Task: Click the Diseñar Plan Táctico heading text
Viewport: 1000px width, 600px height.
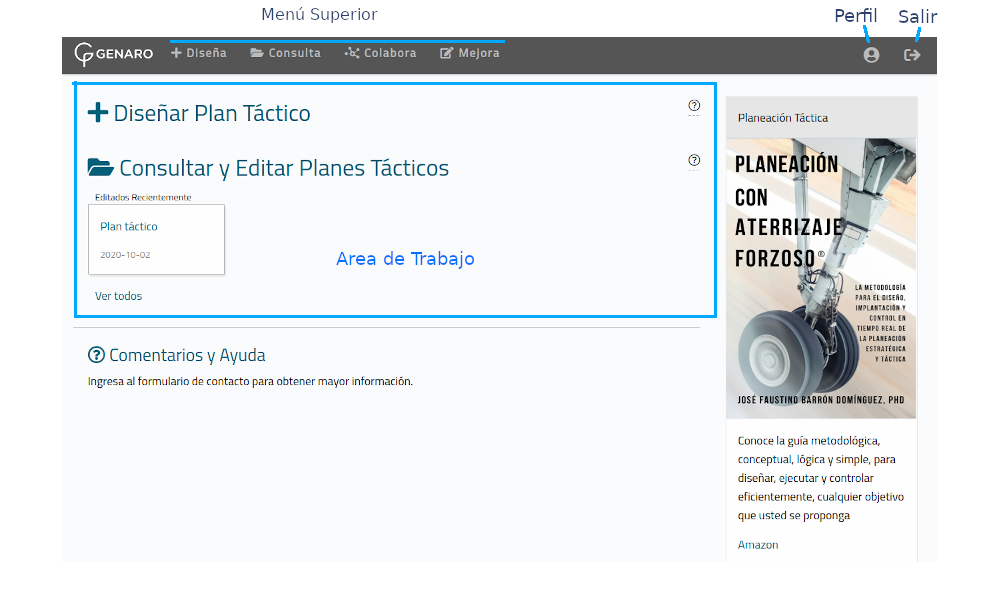Action: [212, 113]
